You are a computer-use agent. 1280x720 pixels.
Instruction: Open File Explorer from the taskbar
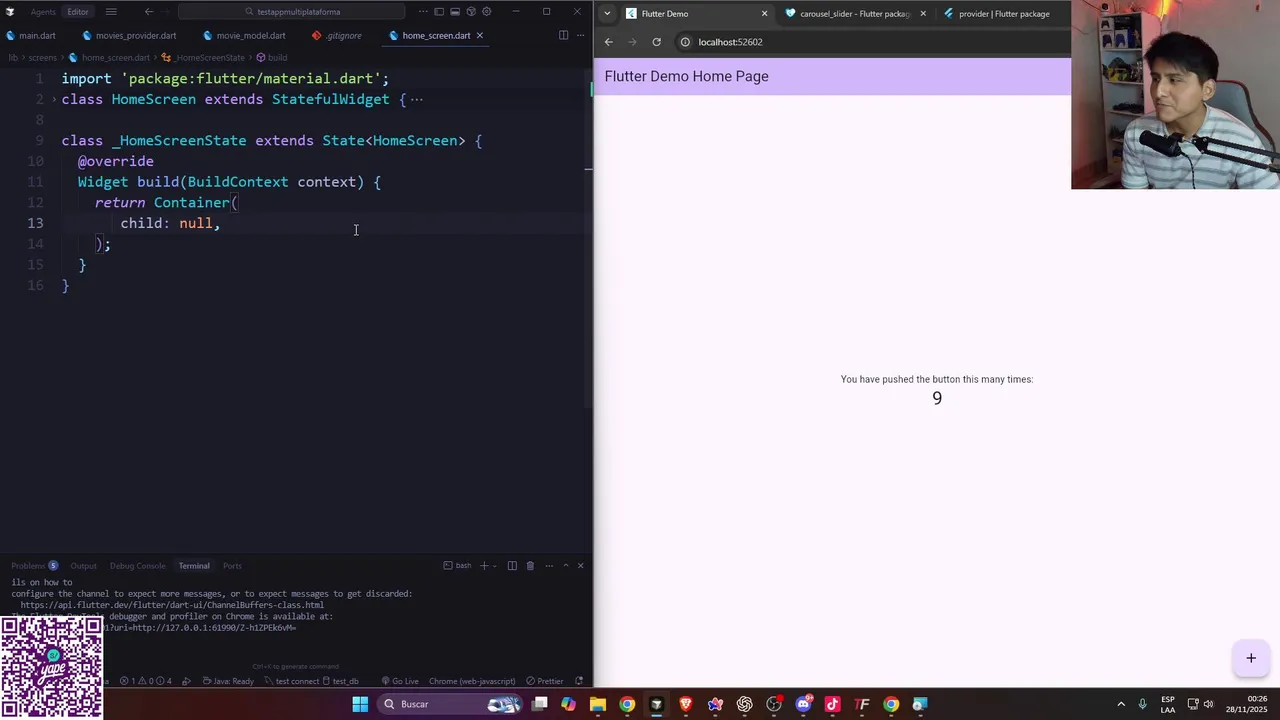click(598, 704)
